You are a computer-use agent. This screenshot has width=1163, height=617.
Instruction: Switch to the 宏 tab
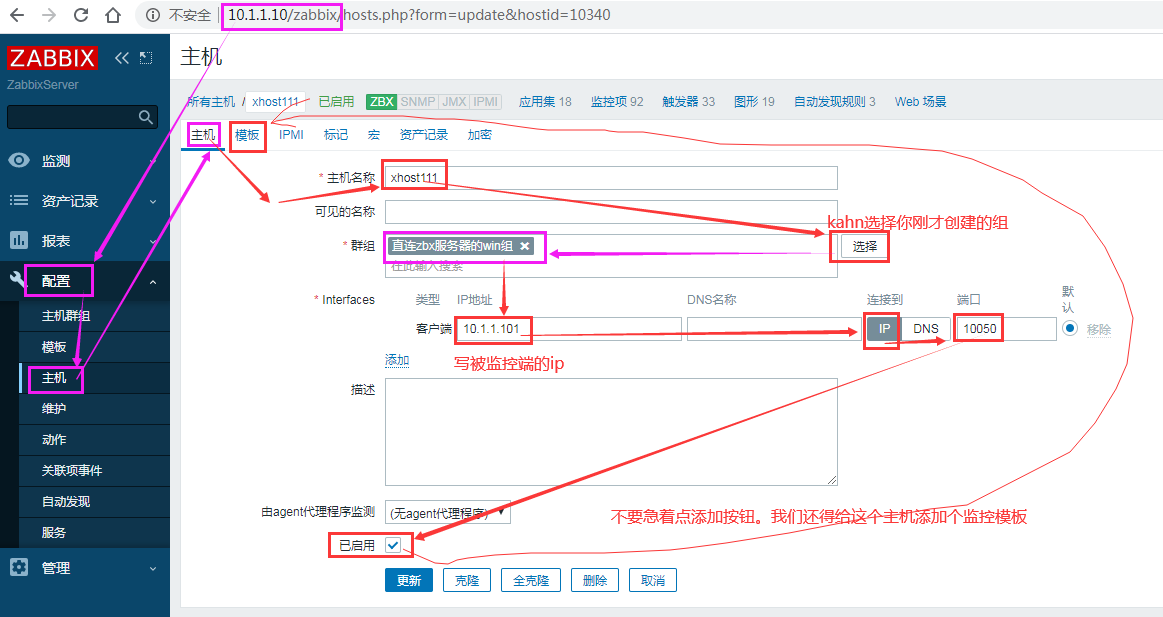(x=374, y=134)
